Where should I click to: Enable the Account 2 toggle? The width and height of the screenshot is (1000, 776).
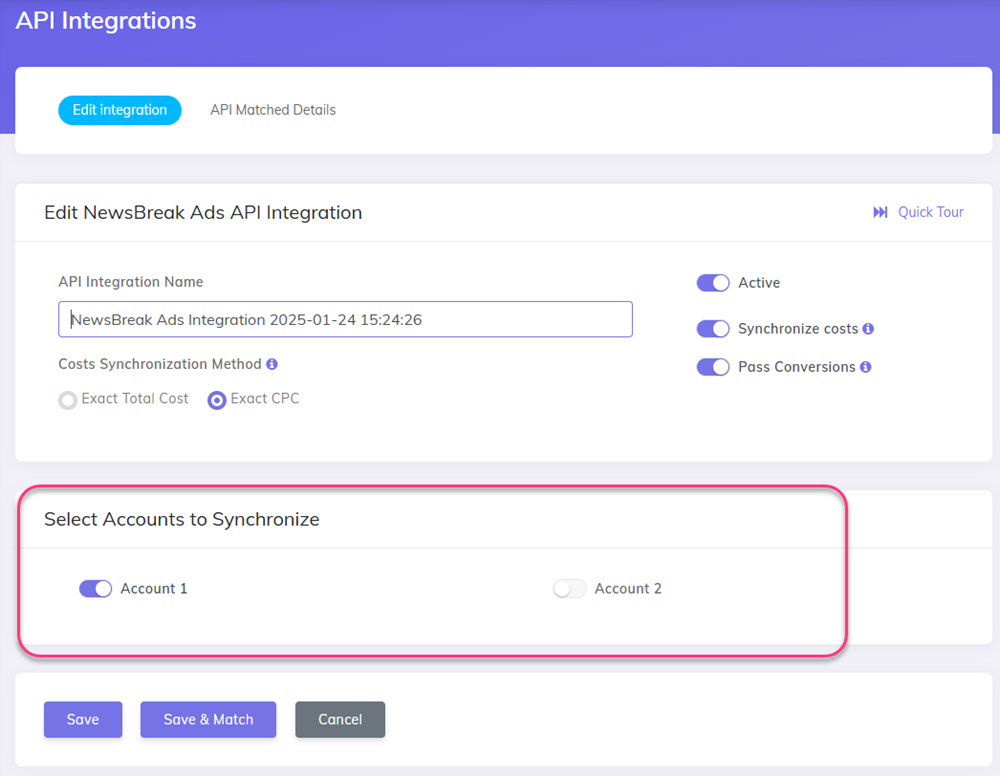tap(569, 589)
